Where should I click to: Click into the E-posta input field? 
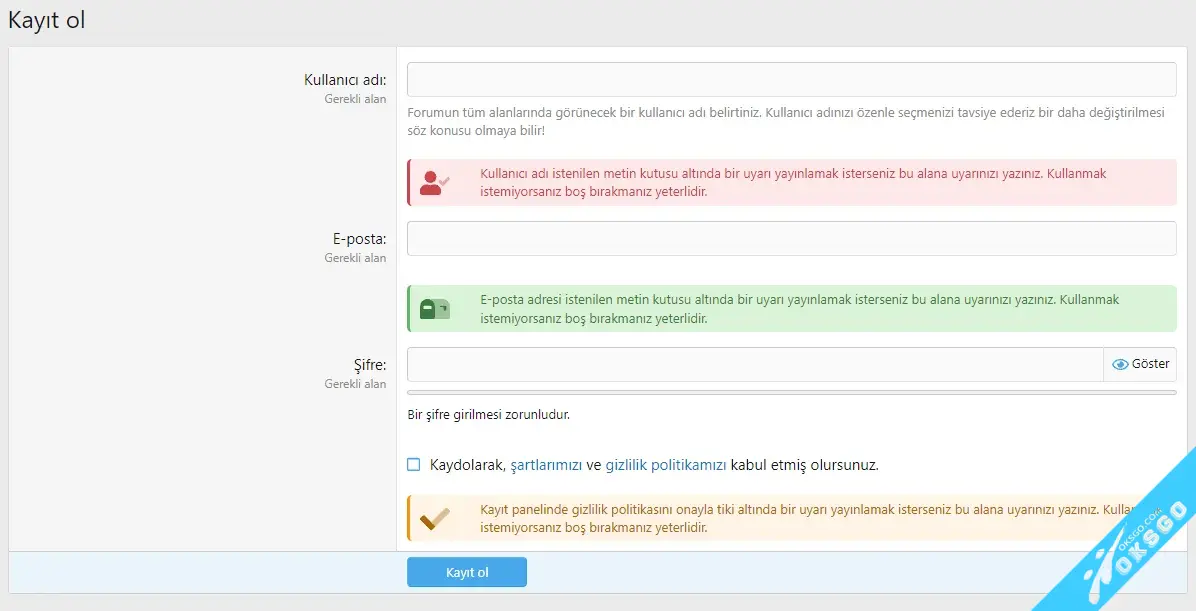pos(791,239)
